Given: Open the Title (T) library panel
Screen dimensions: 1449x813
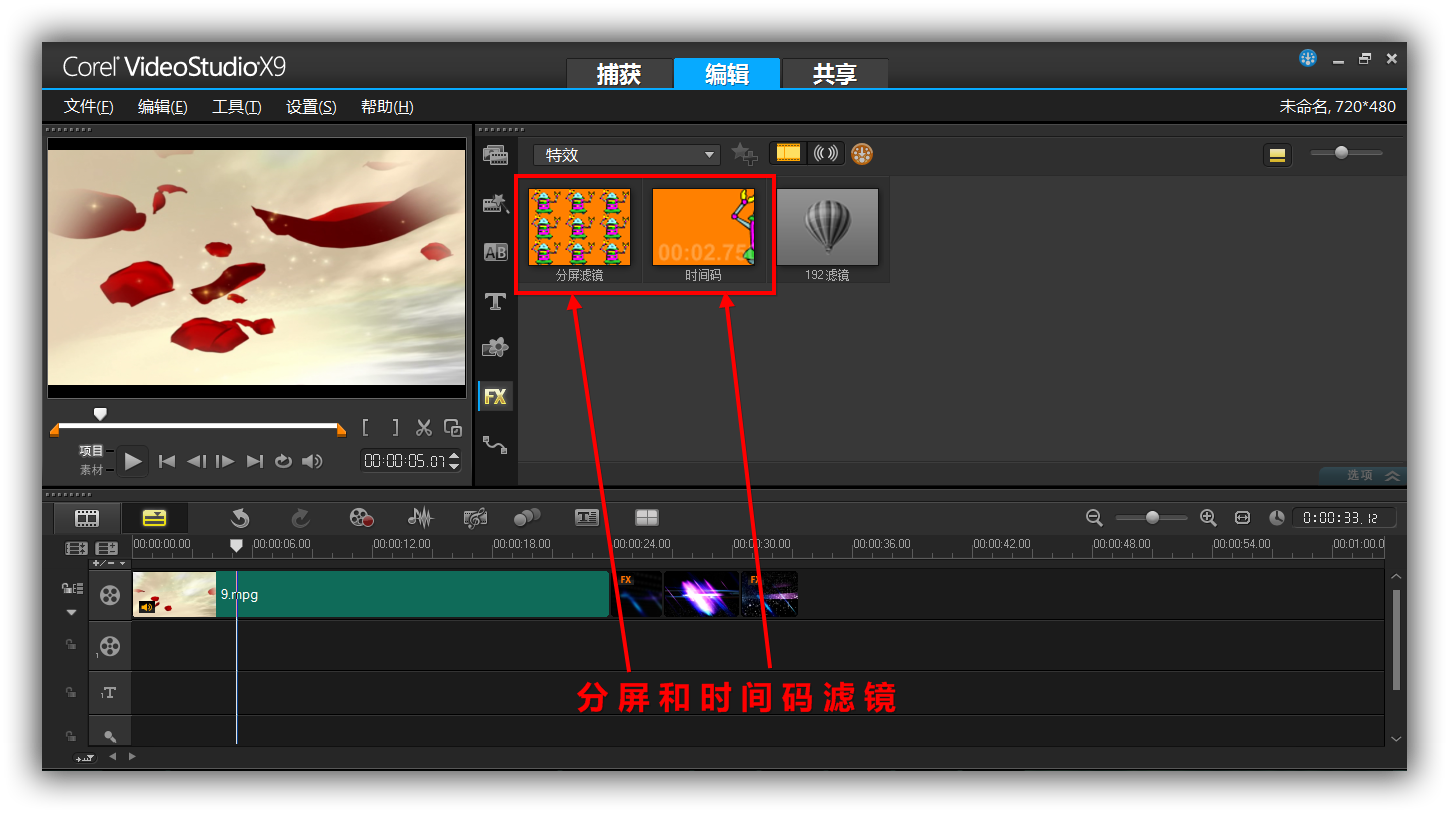Looking at the screenshot, I should [x=495, y=301].
